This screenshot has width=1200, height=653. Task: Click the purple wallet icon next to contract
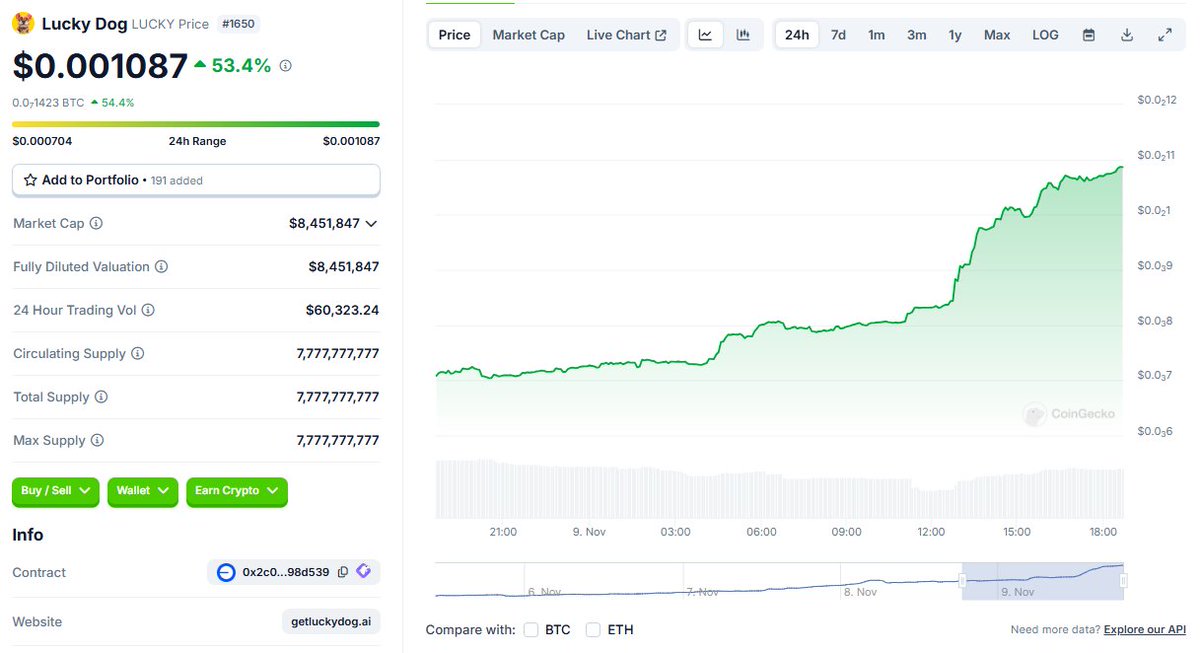363,572
